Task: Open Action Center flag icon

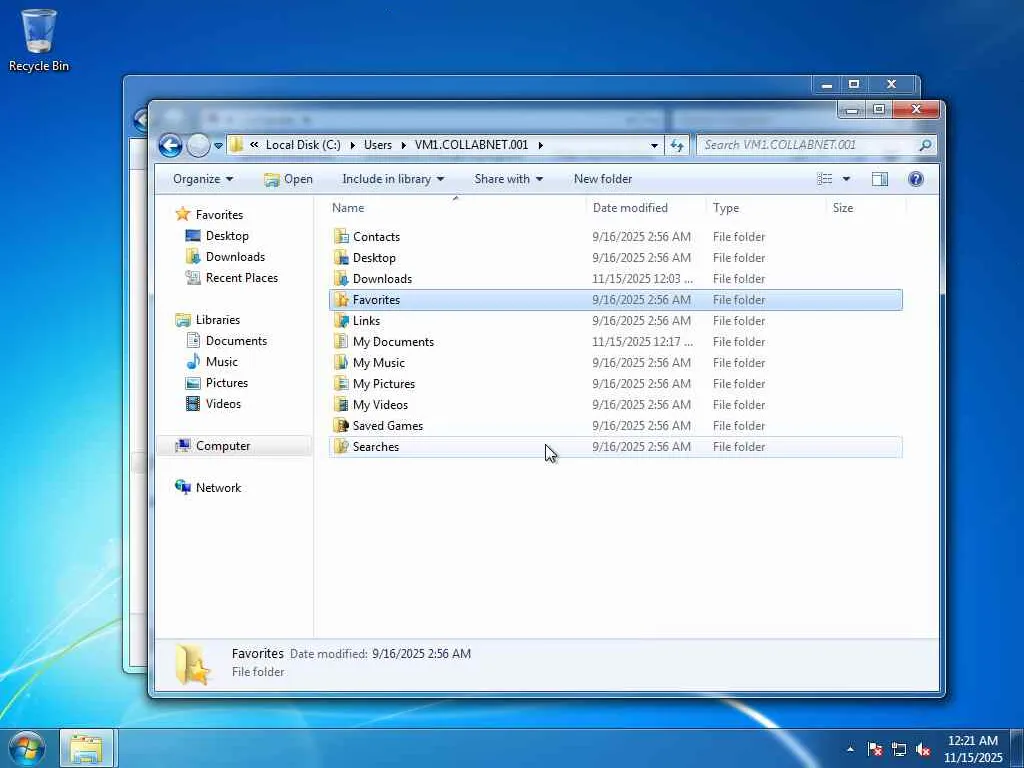Action: 874,749
